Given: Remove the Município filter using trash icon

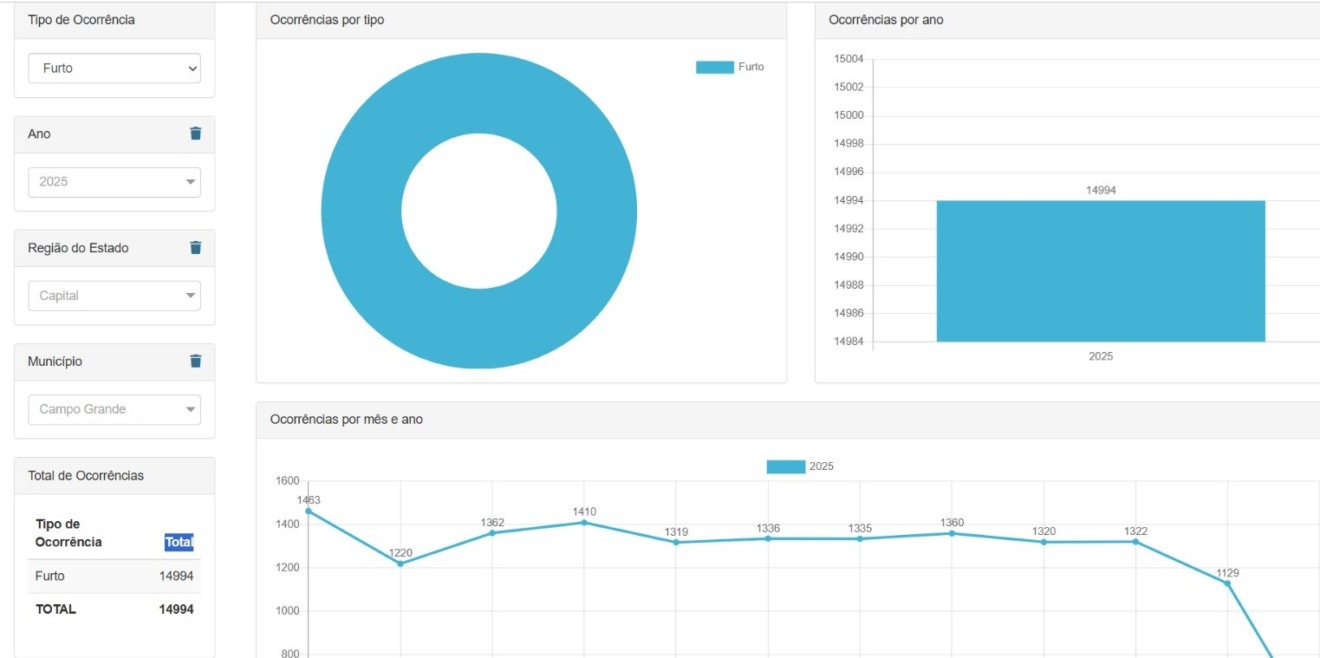Looking at the screenshot, I should point(195,361).
